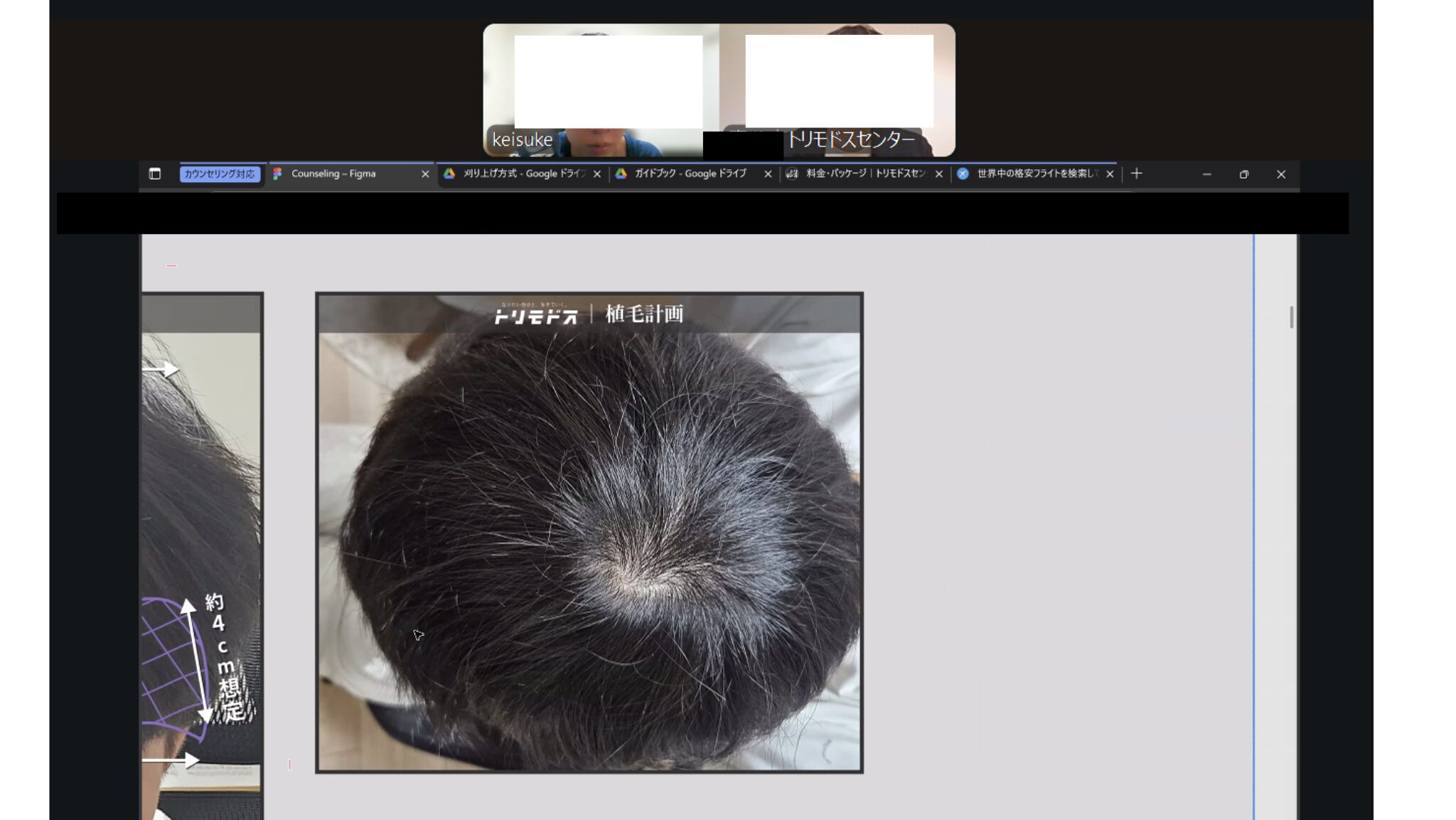Close the 料金・パッケージ tab
Screen dimensions: 1456x820
pyautogui.click(x=939, y=174)
